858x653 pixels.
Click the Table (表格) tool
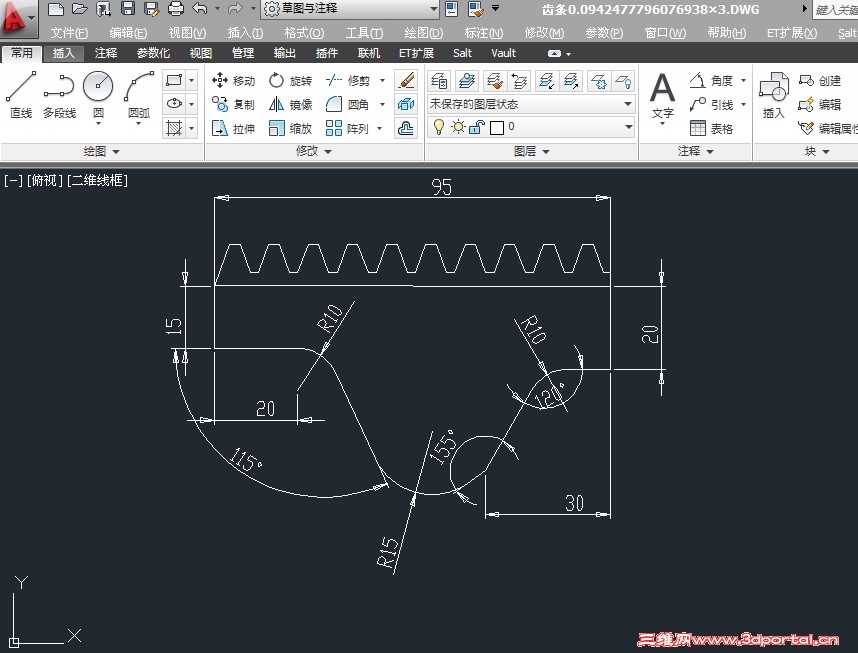click(x=711, y=128)
